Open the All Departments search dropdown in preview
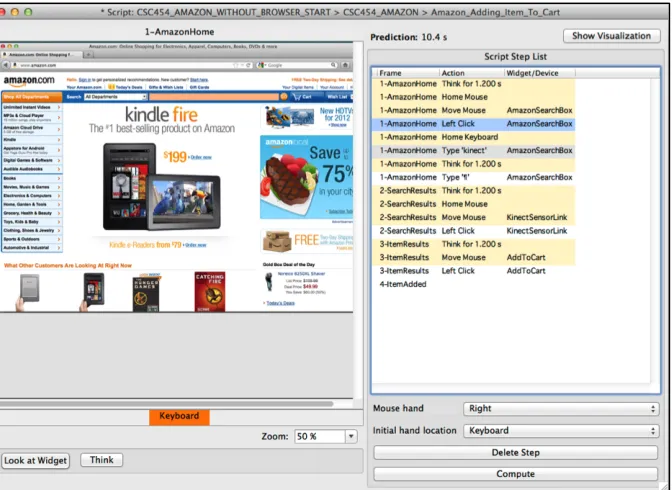 point(115,97)
